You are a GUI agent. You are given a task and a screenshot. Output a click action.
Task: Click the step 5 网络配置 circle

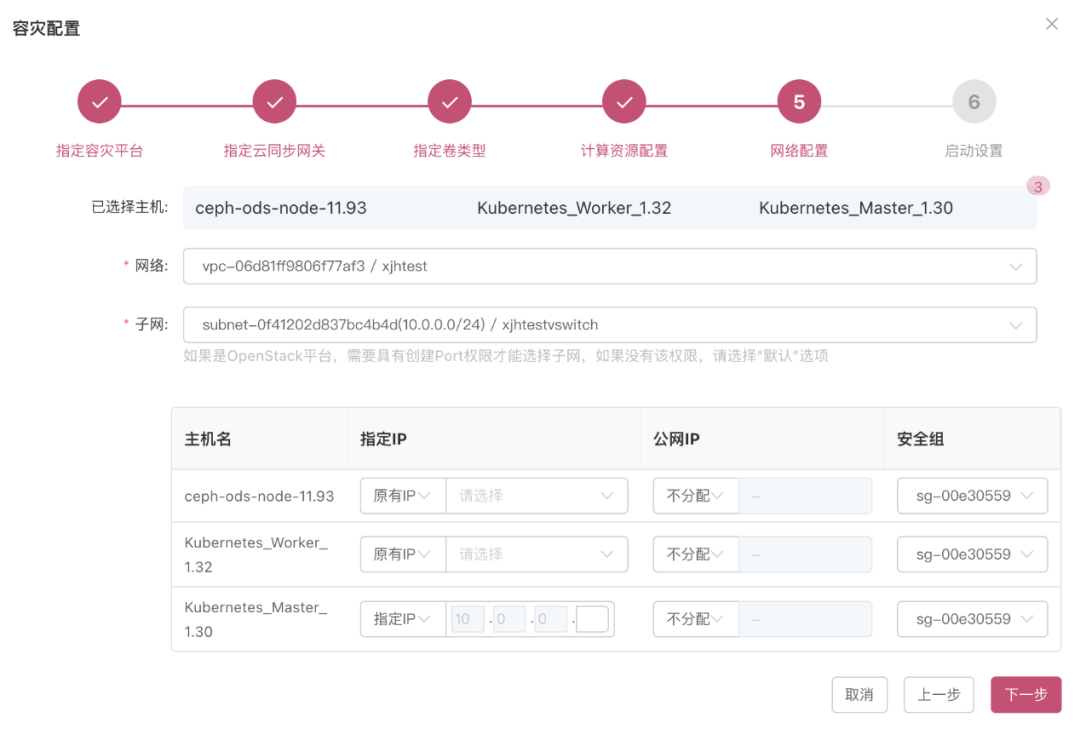[799, 102]
